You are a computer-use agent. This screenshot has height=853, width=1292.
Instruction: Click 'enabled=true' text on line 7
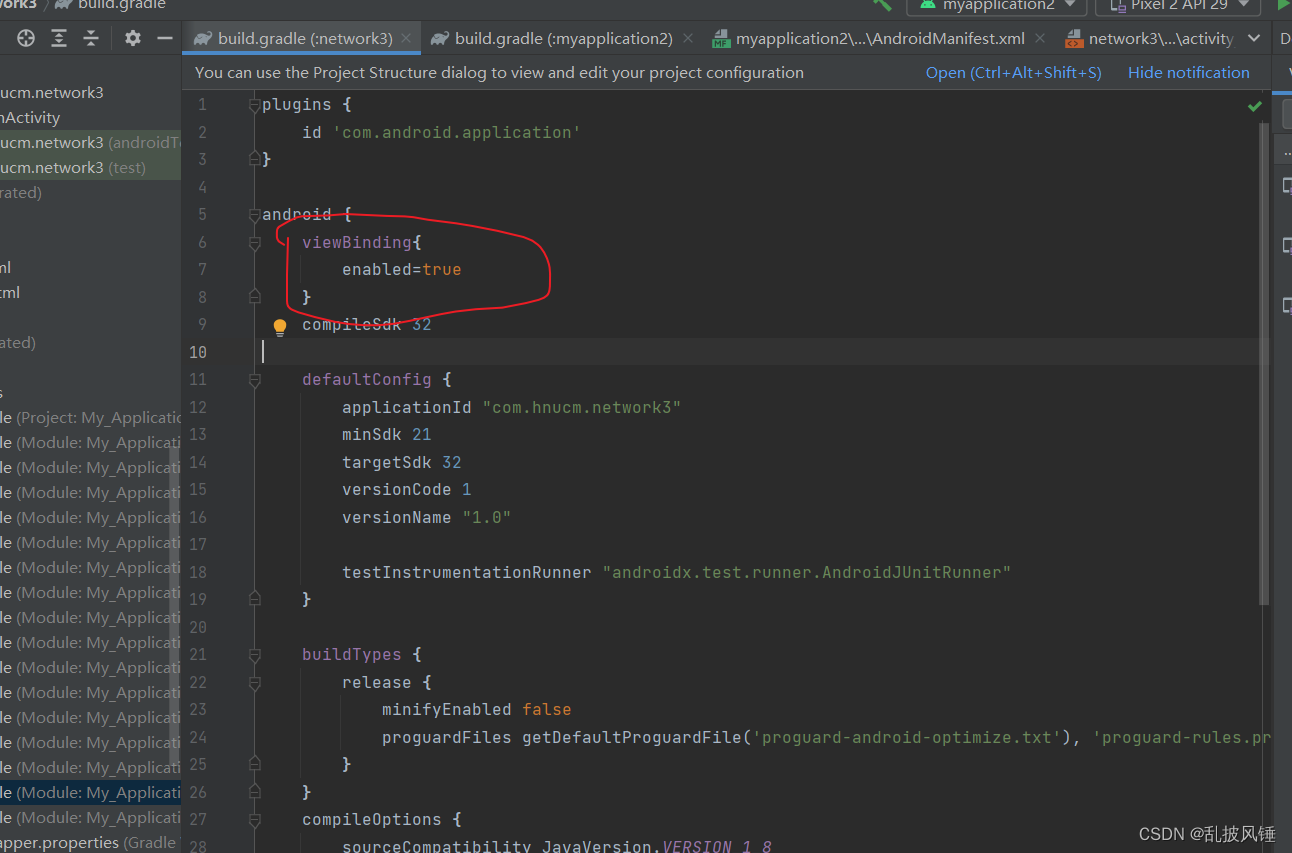click(x=401, y=270)
